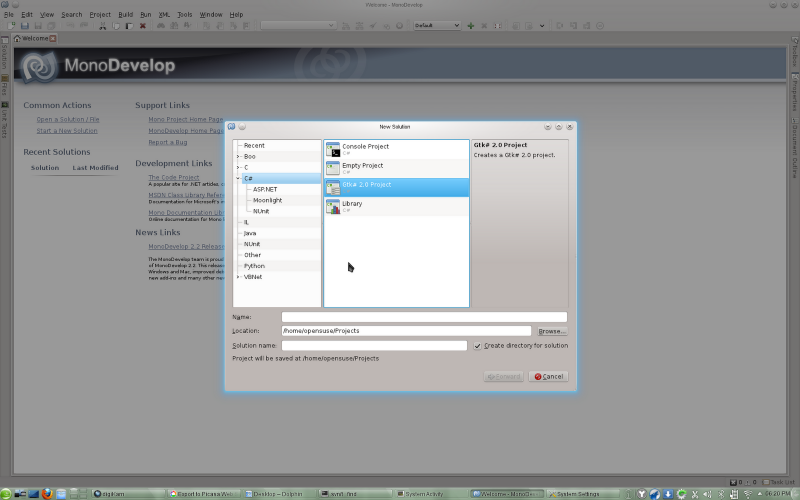Select ASP.NET under C#

point(265,189)
